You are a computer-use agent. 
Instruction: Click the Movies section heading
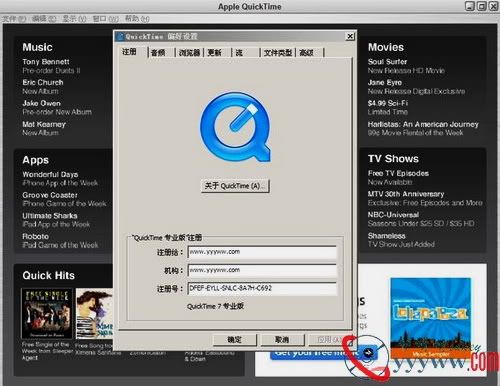[x=386, y=47]
